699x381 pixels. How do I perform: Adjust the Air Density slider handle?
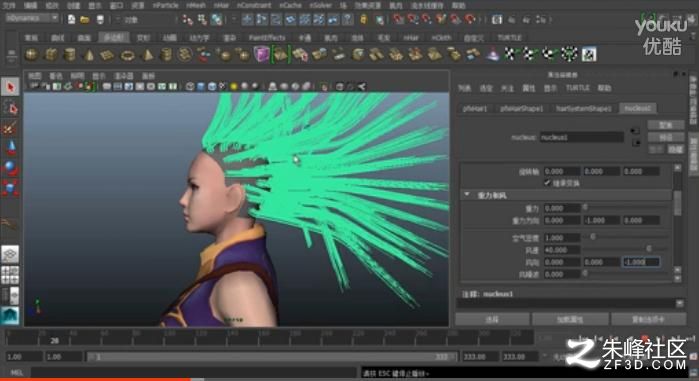click(x=592, y=237)
